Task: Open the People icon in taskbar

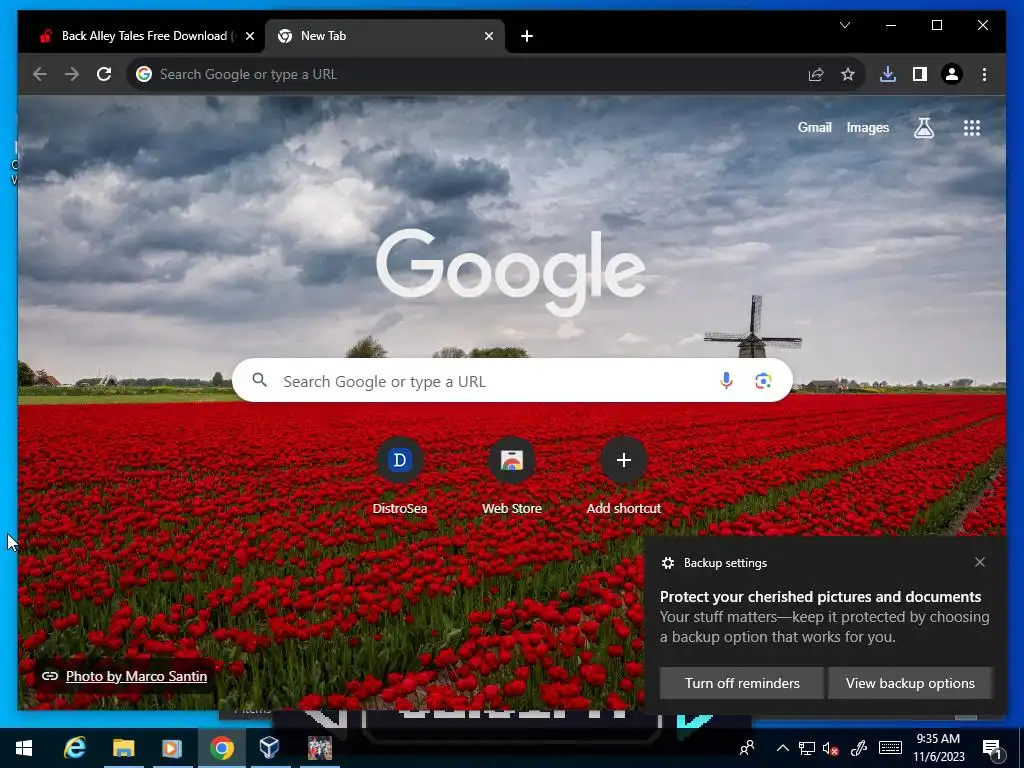Action: tap(746, 748)
